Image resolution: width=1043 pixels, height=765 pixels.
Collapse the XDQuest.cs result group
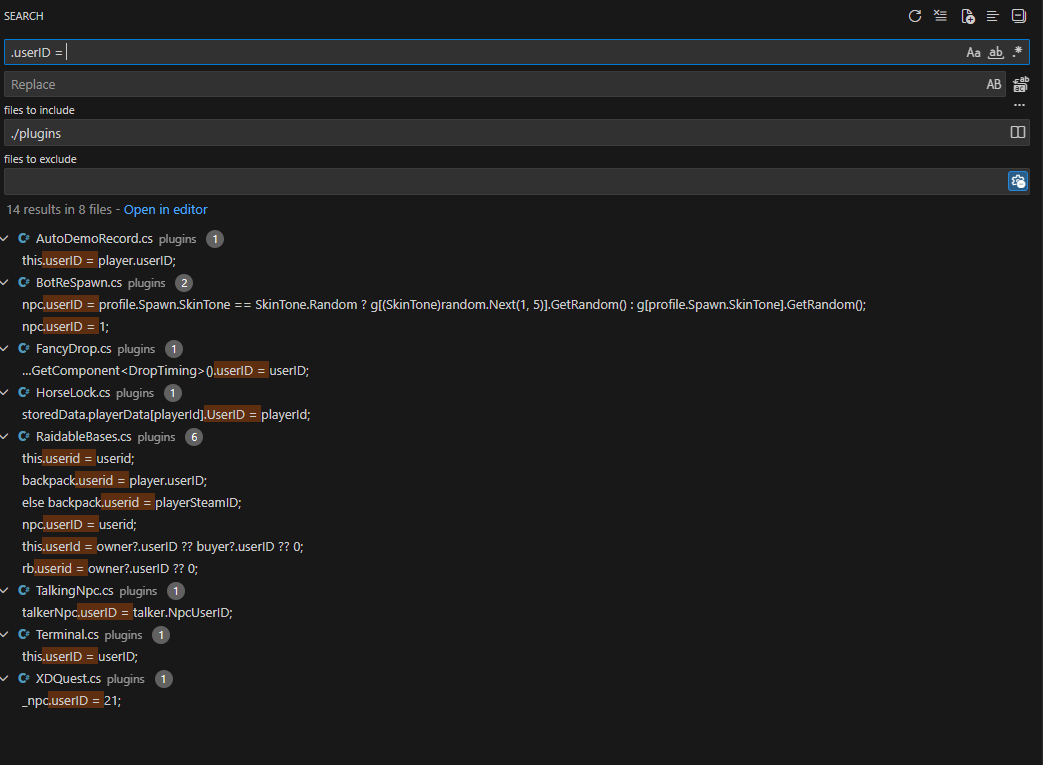pos(7,679)
